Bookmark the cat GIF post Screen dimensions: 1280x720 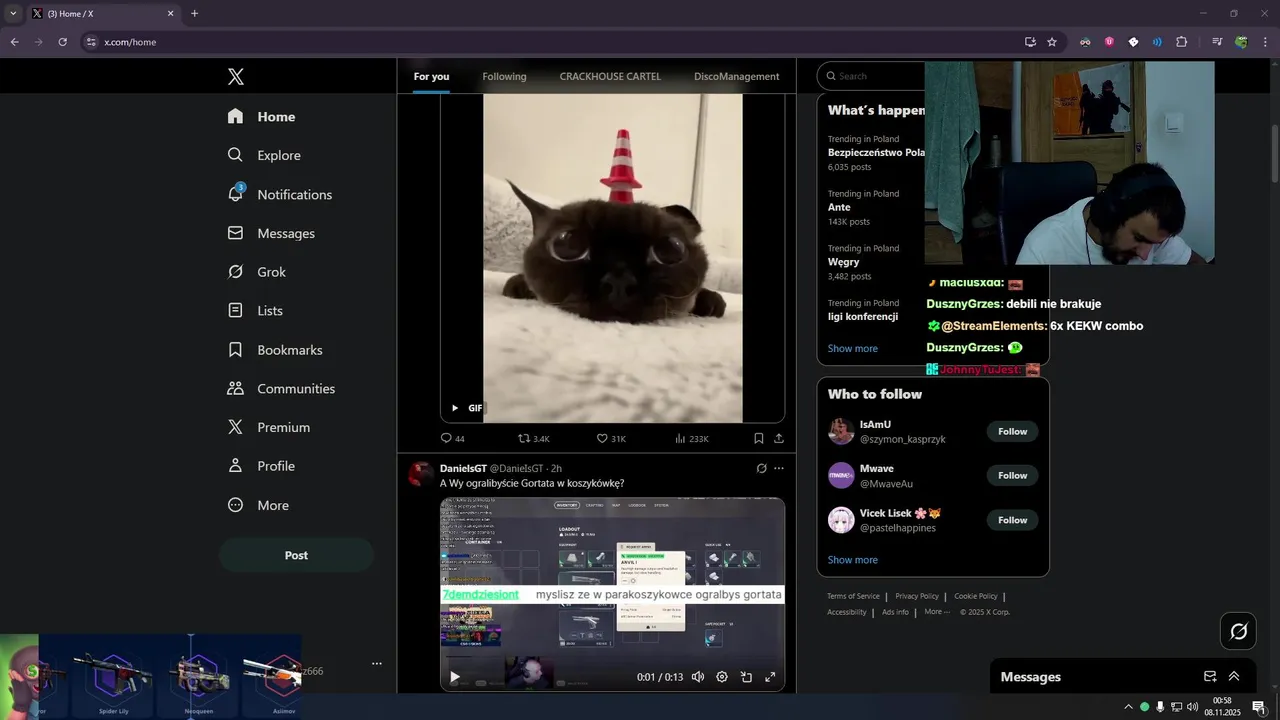(759, 438)
